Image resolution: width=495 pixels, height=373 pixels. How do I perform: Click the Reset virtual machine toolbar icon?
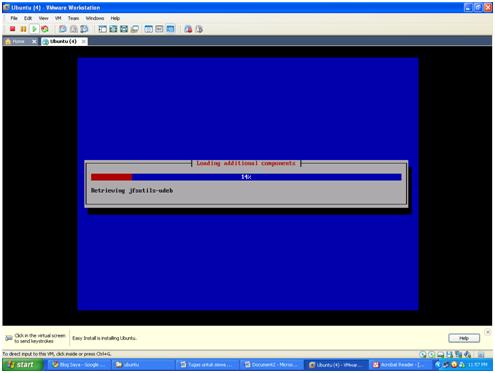[x=45, y=29]
